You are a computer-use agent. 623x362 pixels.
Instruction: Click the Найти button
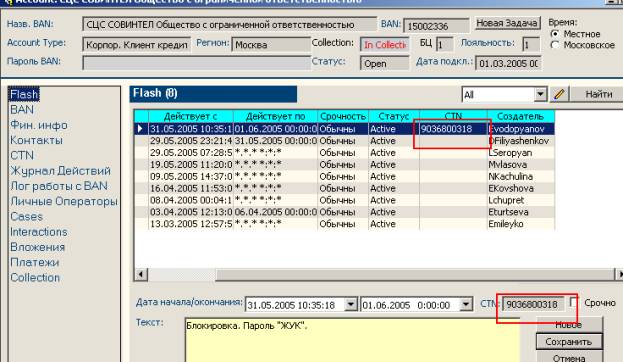click(598, 94)
